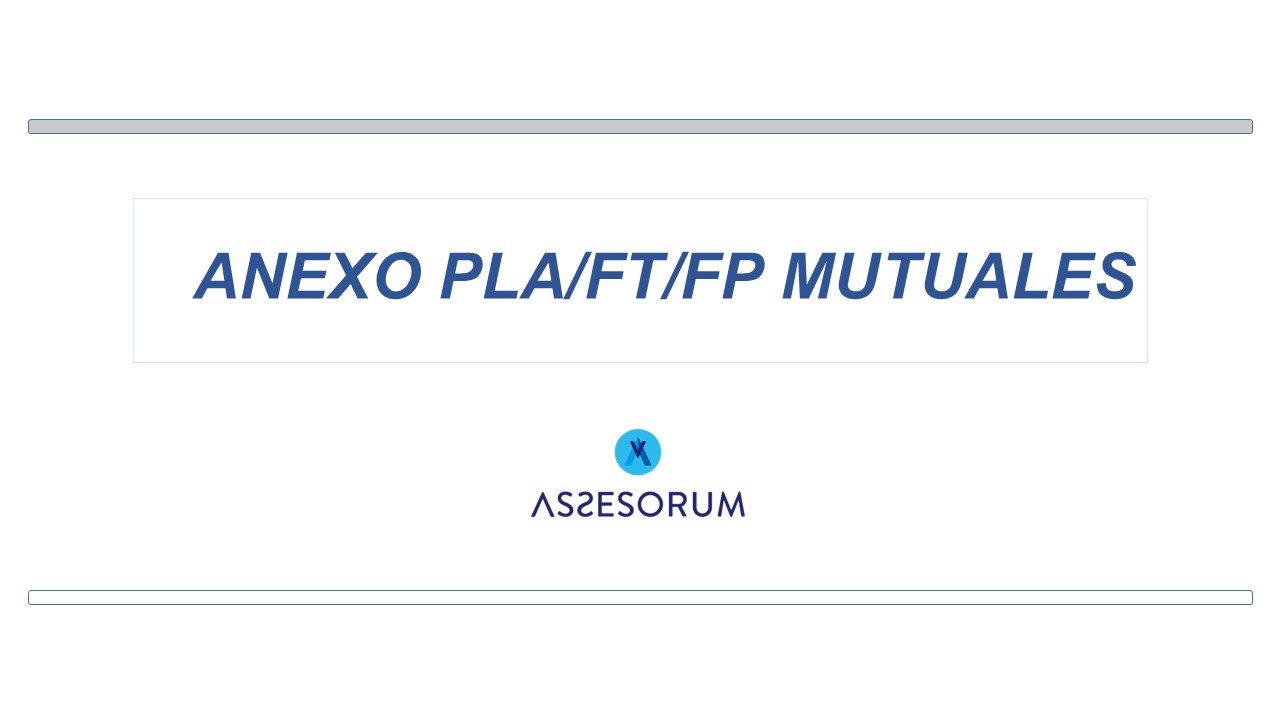Click the white outlined bar below the logo
This screenshot has width=1280, height=720.
tap(640, 597)
